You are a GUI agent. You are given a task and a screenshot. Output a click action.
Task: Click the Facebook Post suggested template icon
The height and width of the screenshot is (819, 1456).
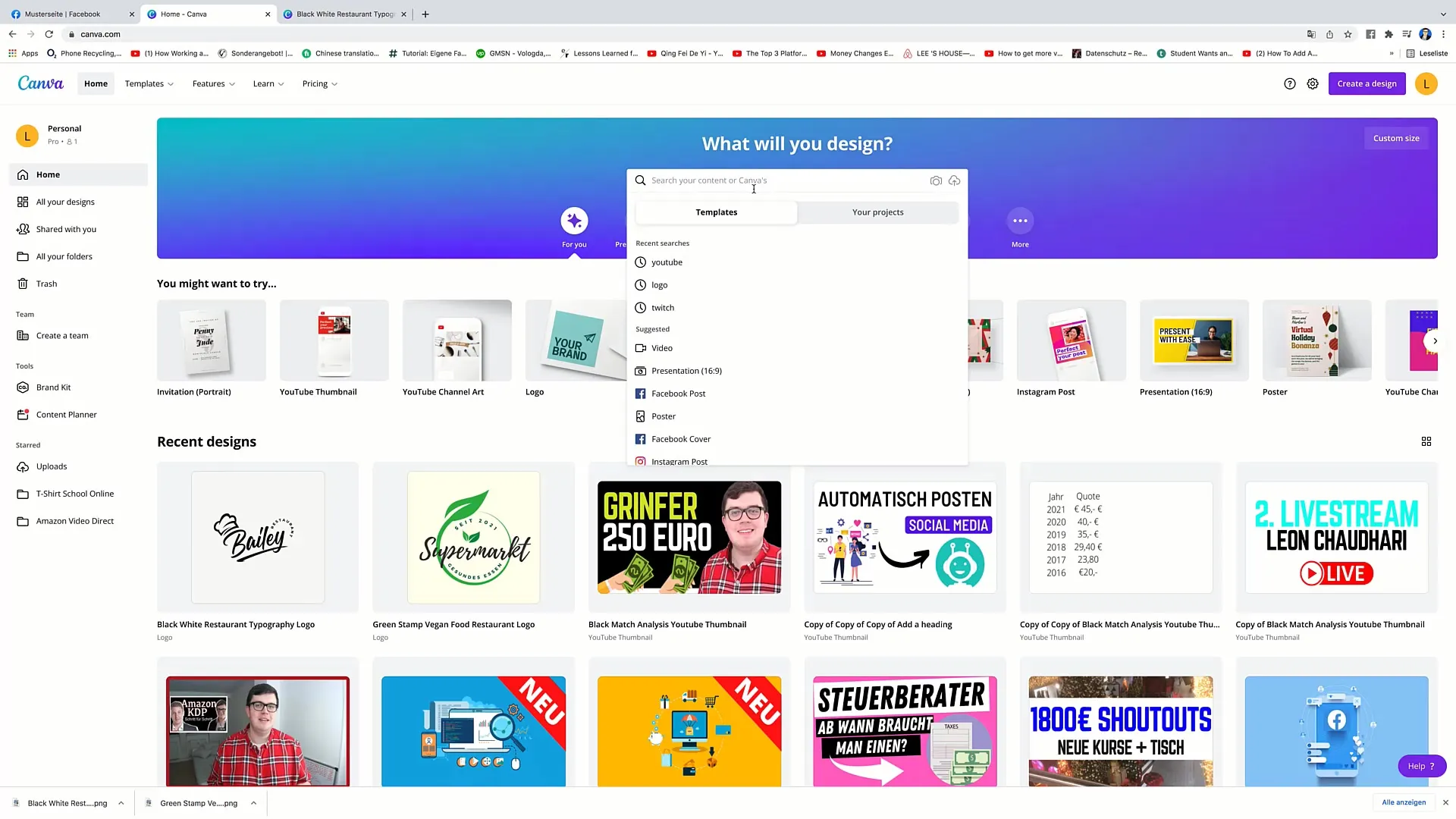[x=641, y=393]
